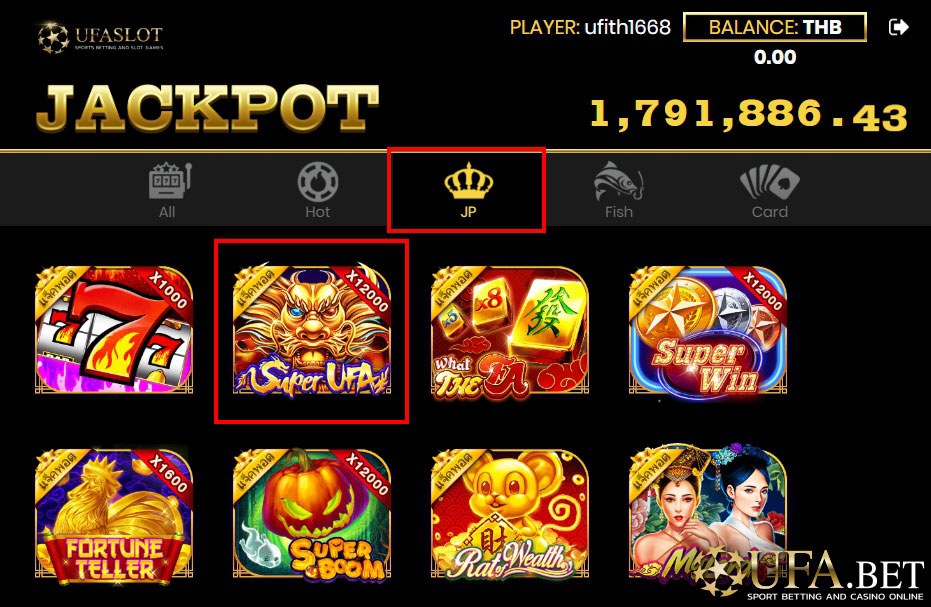Image resolution: width=931 pixels, height=607 pixels.
Task: Open the UFASLOT logo home link
Action: click(x=100, y=37)
